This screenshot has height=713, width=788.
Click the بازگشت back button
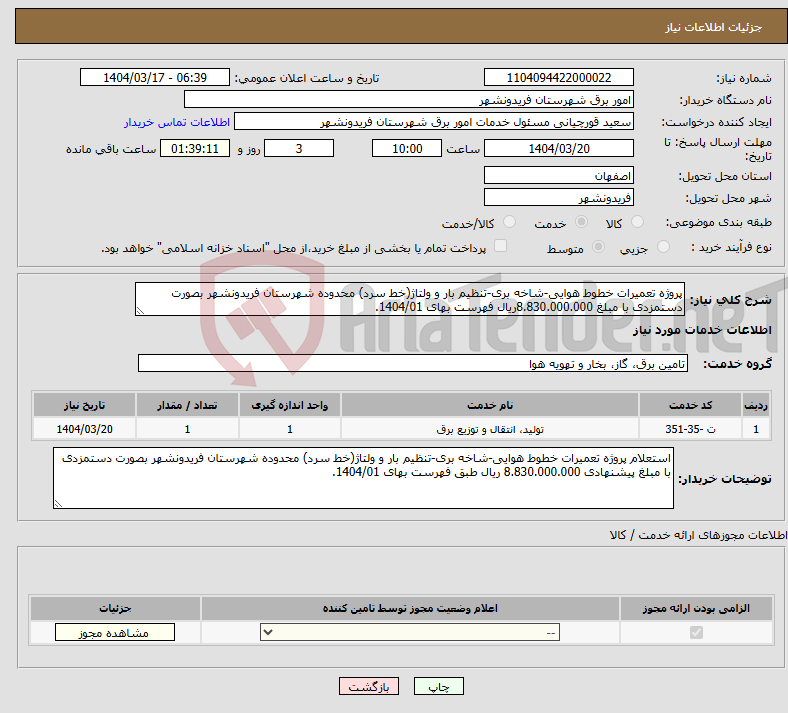(369, 686)
